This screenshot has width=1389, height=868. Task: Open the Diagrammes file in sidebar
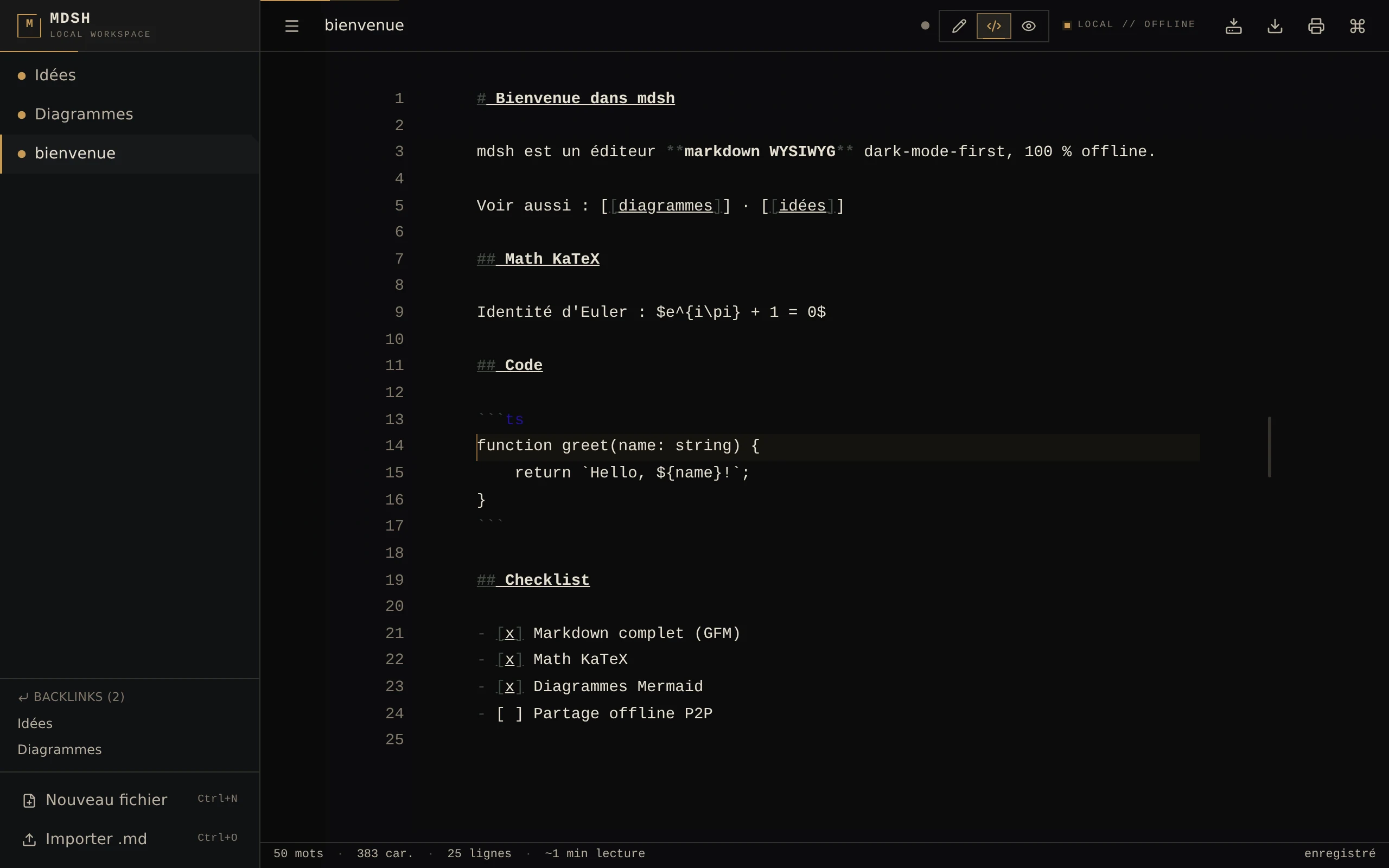coord(130,114)
